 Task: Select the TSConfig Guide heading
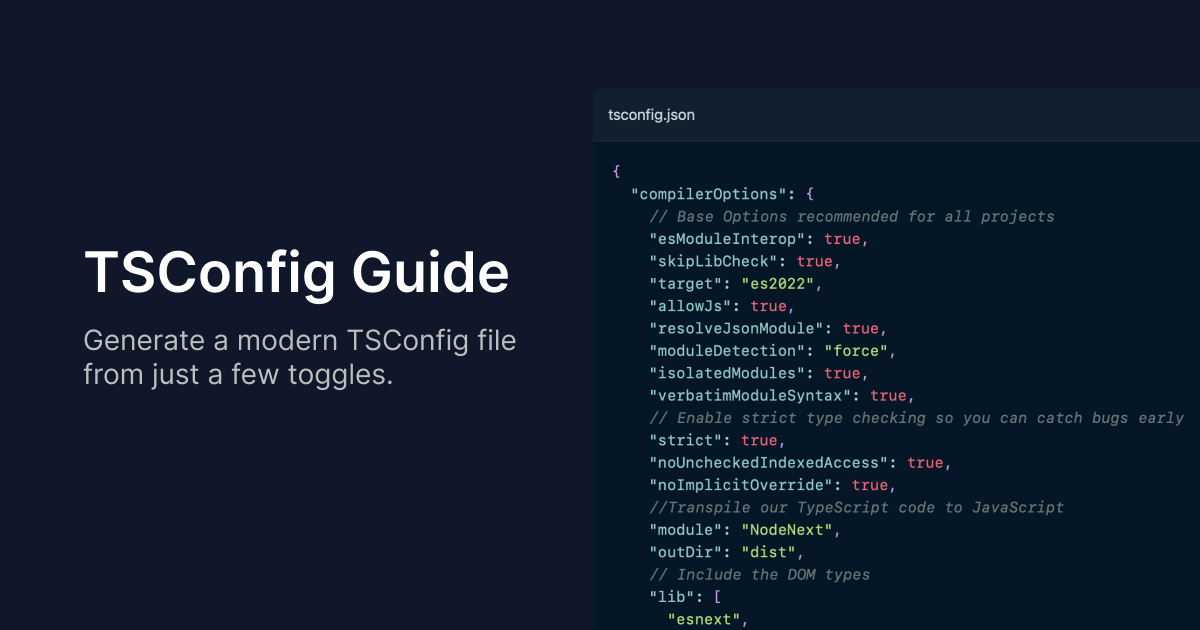click(x=297, y=272)
